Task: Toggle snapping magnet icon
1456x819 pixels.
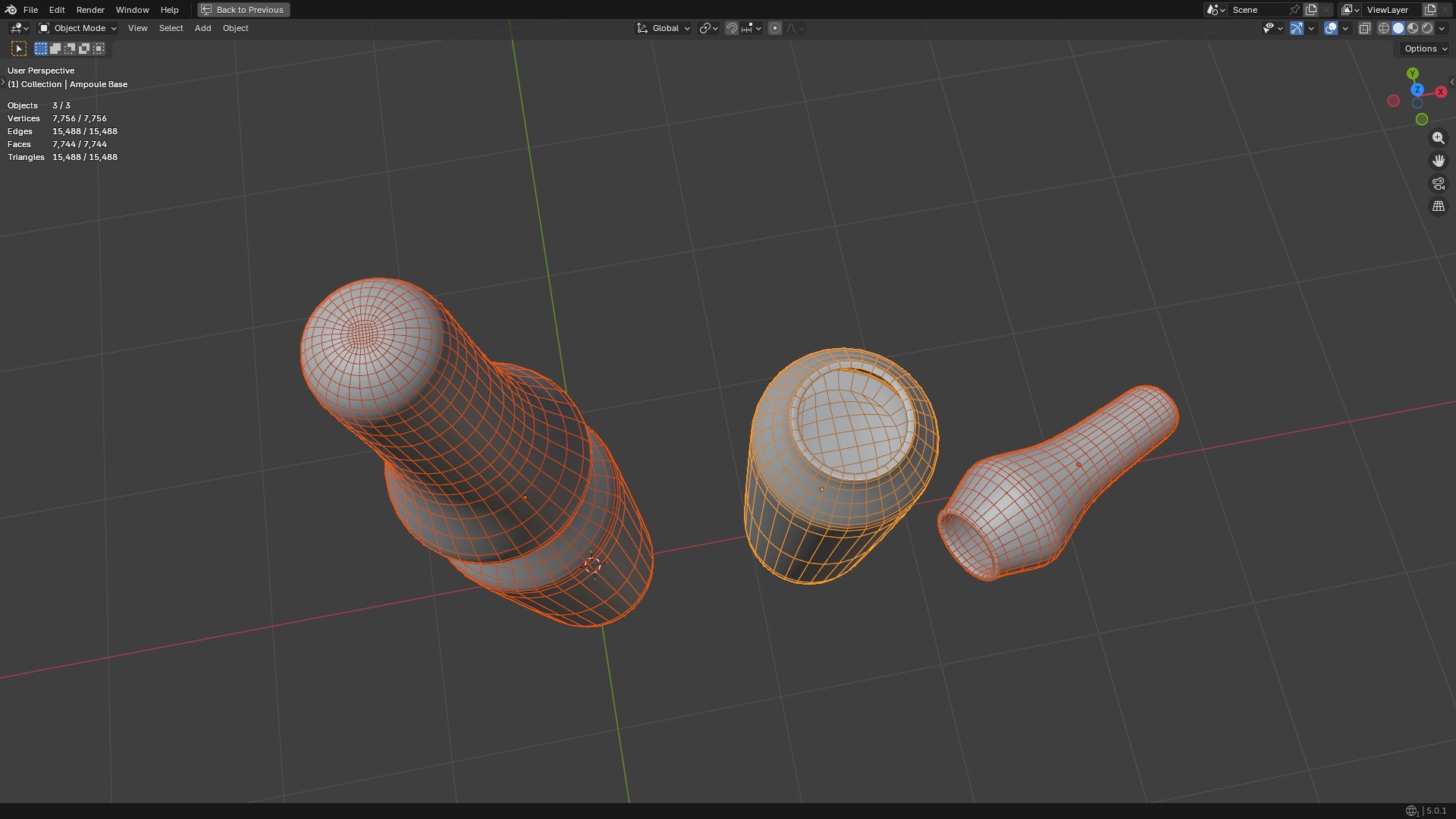Action: point(731,28)
